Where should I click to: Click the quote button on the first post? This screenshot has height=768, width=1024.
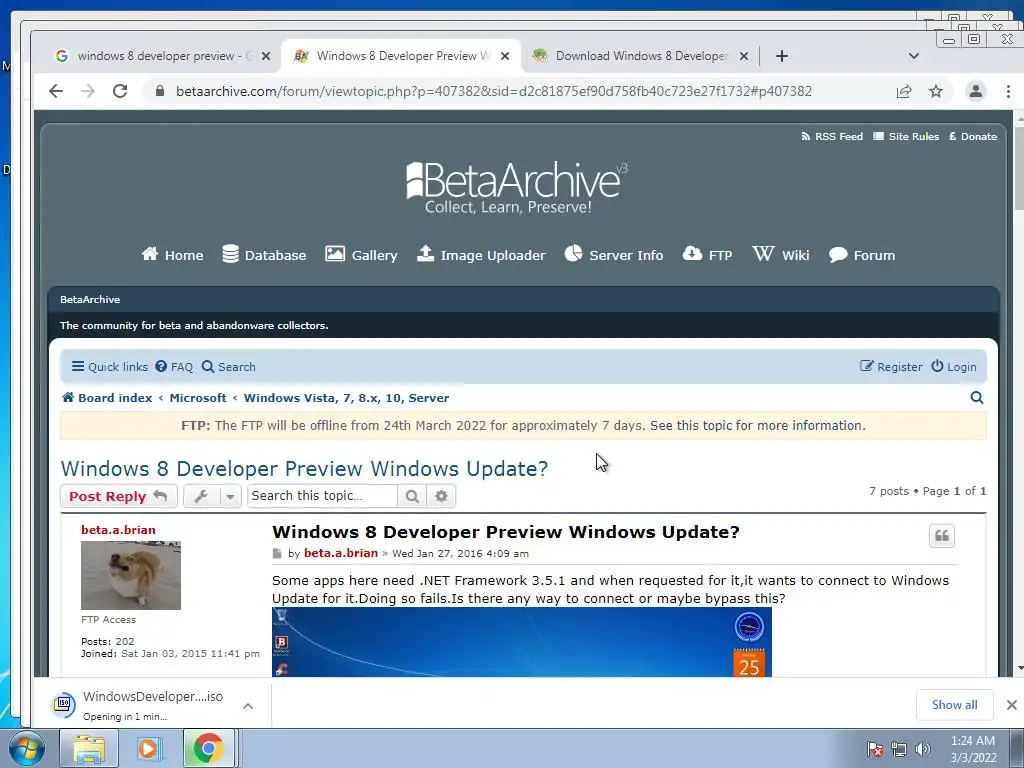click(x=942, y=536)
